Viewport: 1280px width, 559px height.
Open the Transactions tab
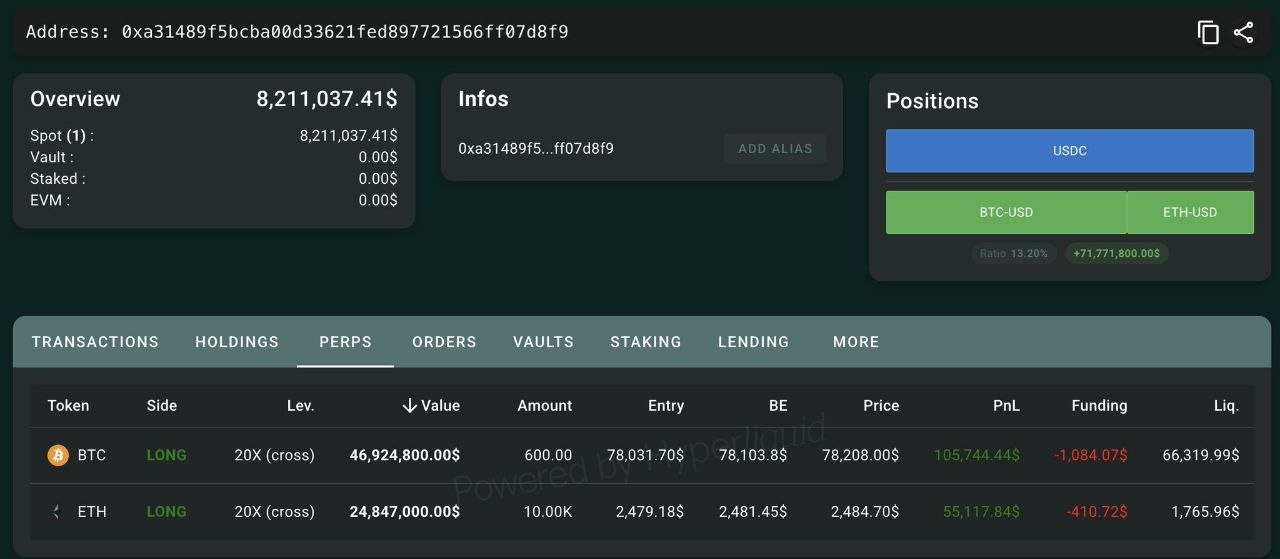pyautogui.click(x=95, y=342)
